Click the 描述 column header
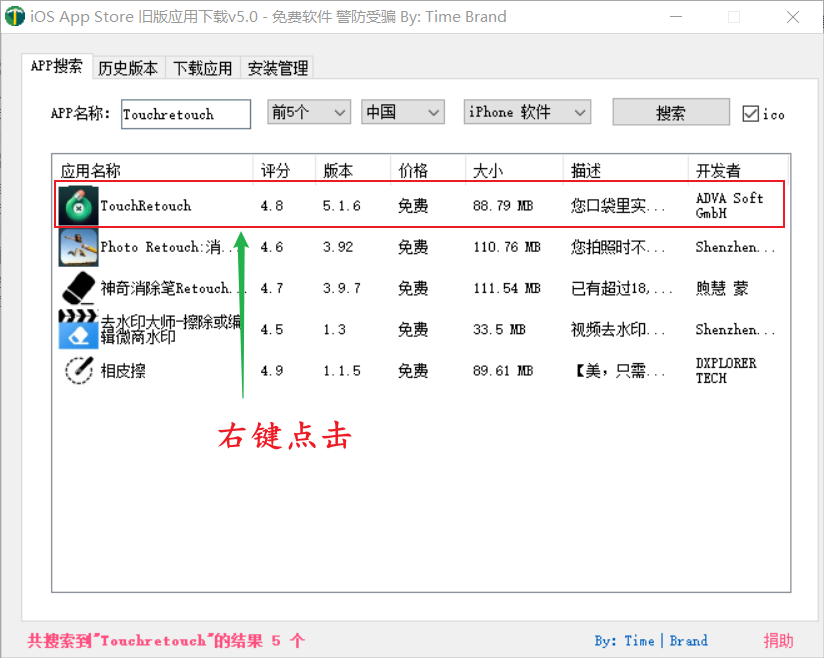The width and height of the screenshot is (824, 658). pos(625,170)
